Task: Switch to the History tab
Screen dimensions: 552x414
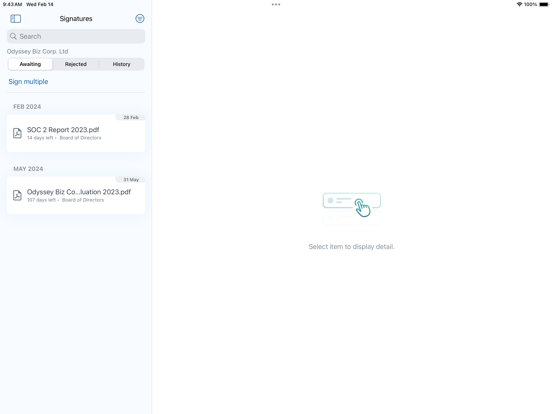Action: 121,64
